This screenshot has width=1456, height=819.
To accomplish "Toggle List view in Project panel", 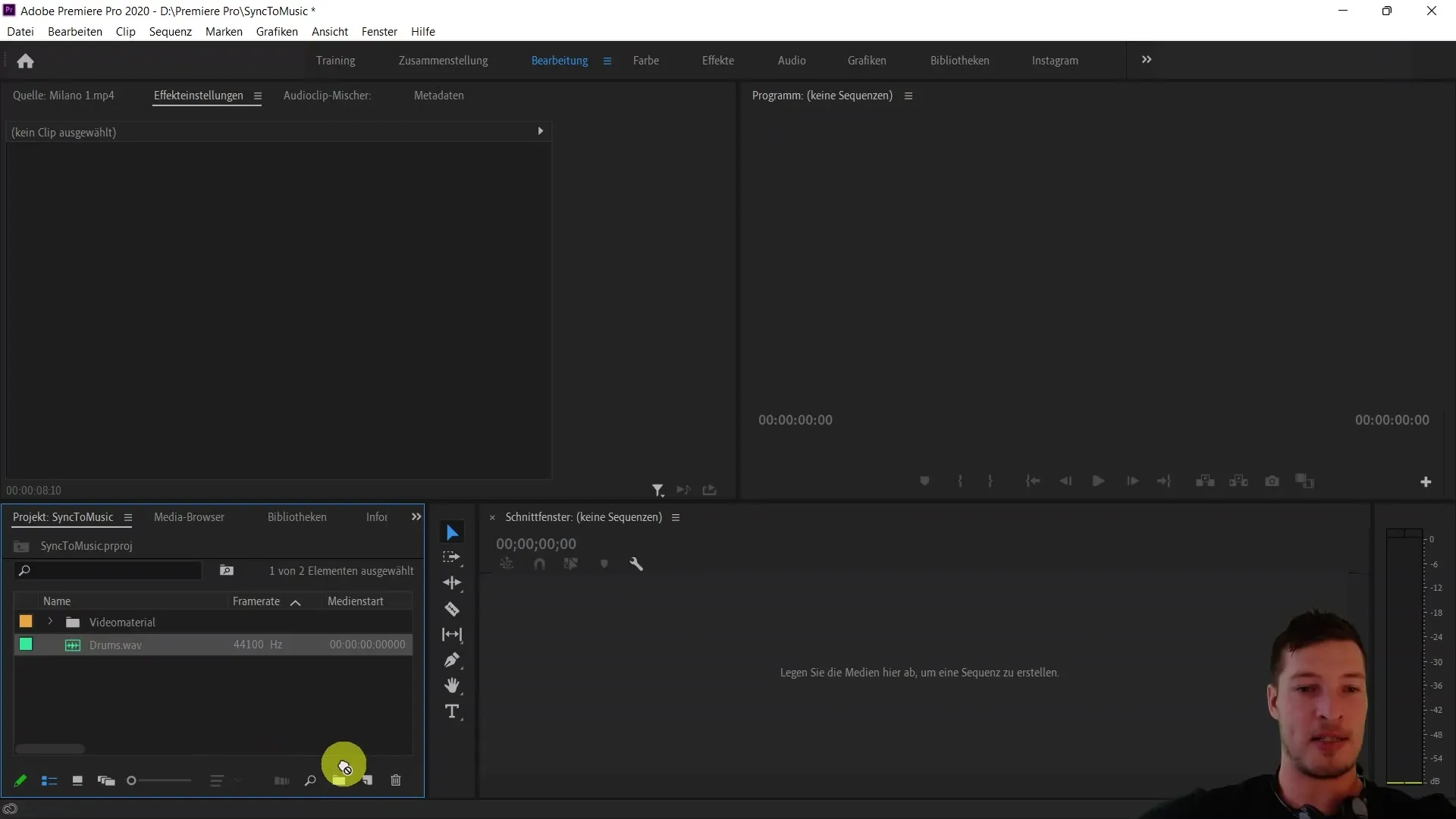I will coord(49,780).
